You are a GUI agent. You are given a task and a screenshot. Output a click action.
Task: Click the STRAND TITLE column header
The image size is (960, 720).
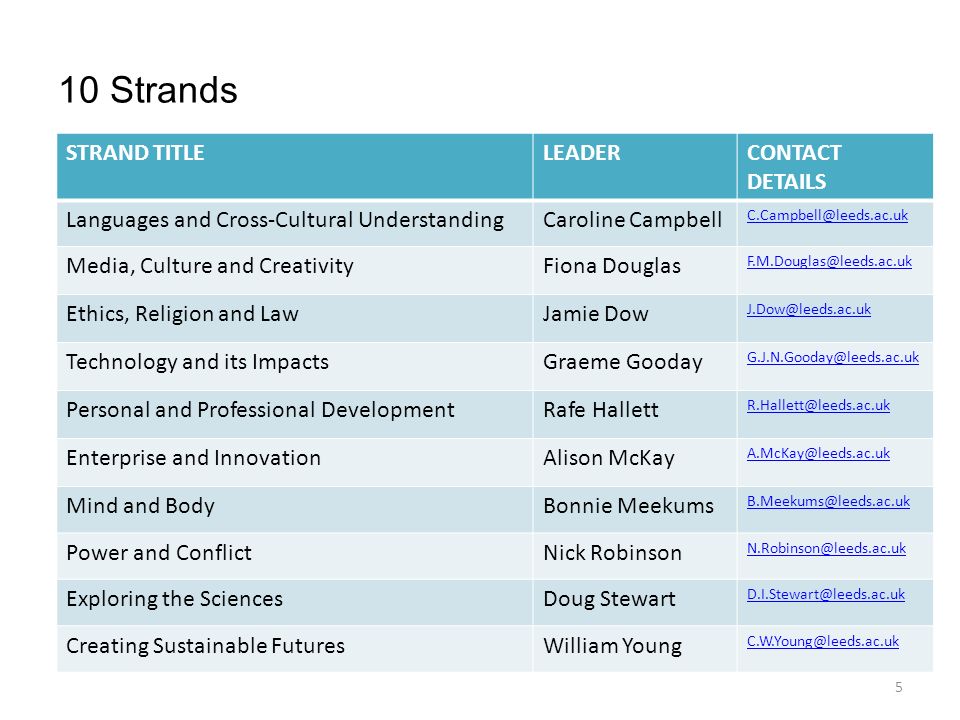point(295,166)
